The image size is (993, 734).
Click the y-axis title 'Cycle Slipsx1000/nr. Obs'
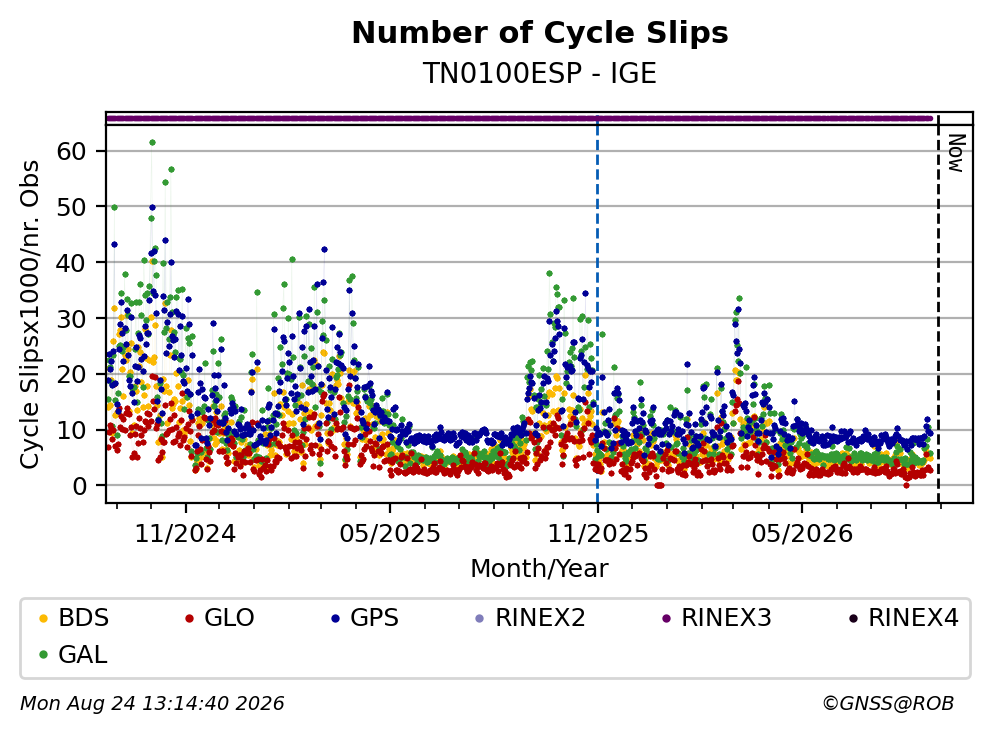[x=29, y=314]
